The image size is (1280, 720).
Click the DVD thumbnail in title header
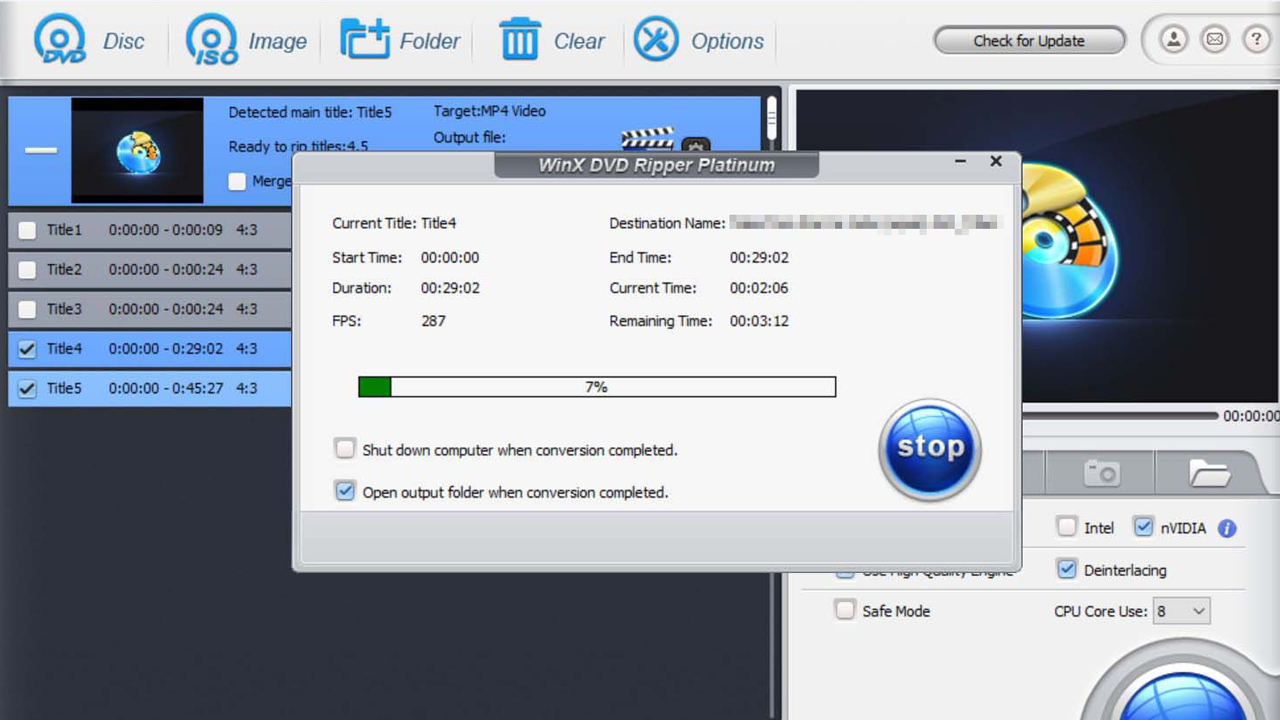137,151
